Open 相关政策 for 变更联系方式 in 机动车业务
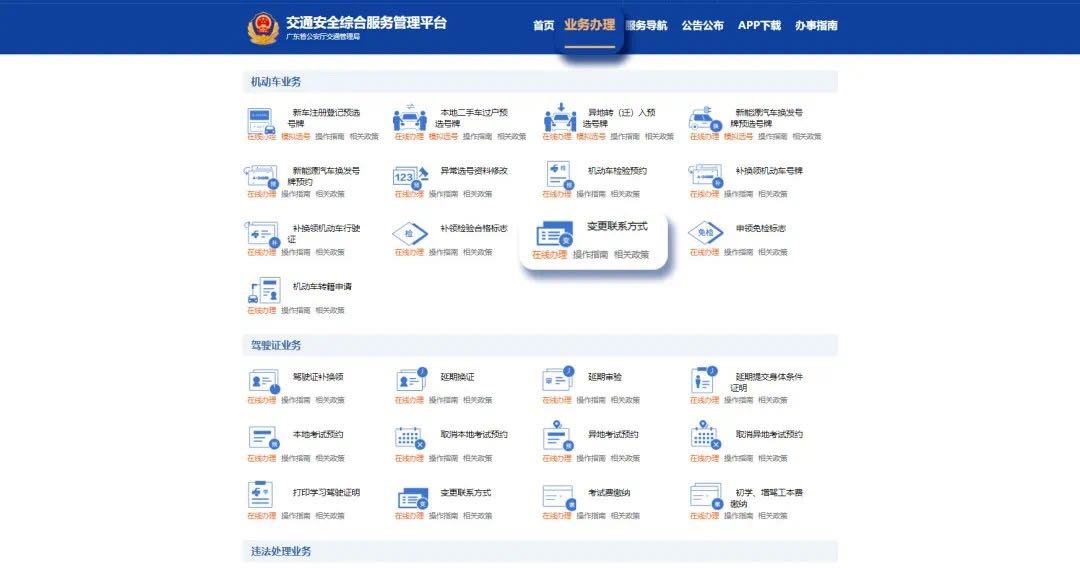Viewport: 1080px width, 568px height. pos(632,255)
